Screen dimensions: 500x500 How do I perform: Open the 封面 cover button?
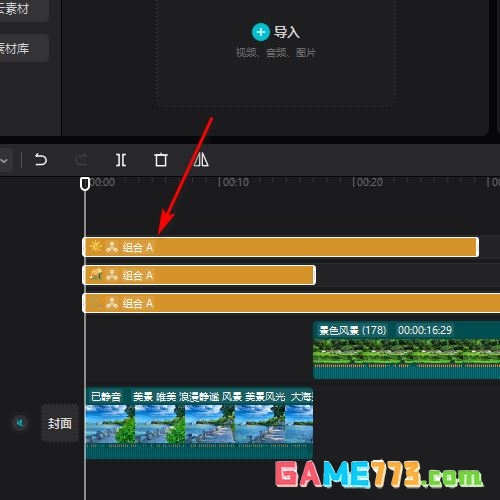[x=60, y=423]
